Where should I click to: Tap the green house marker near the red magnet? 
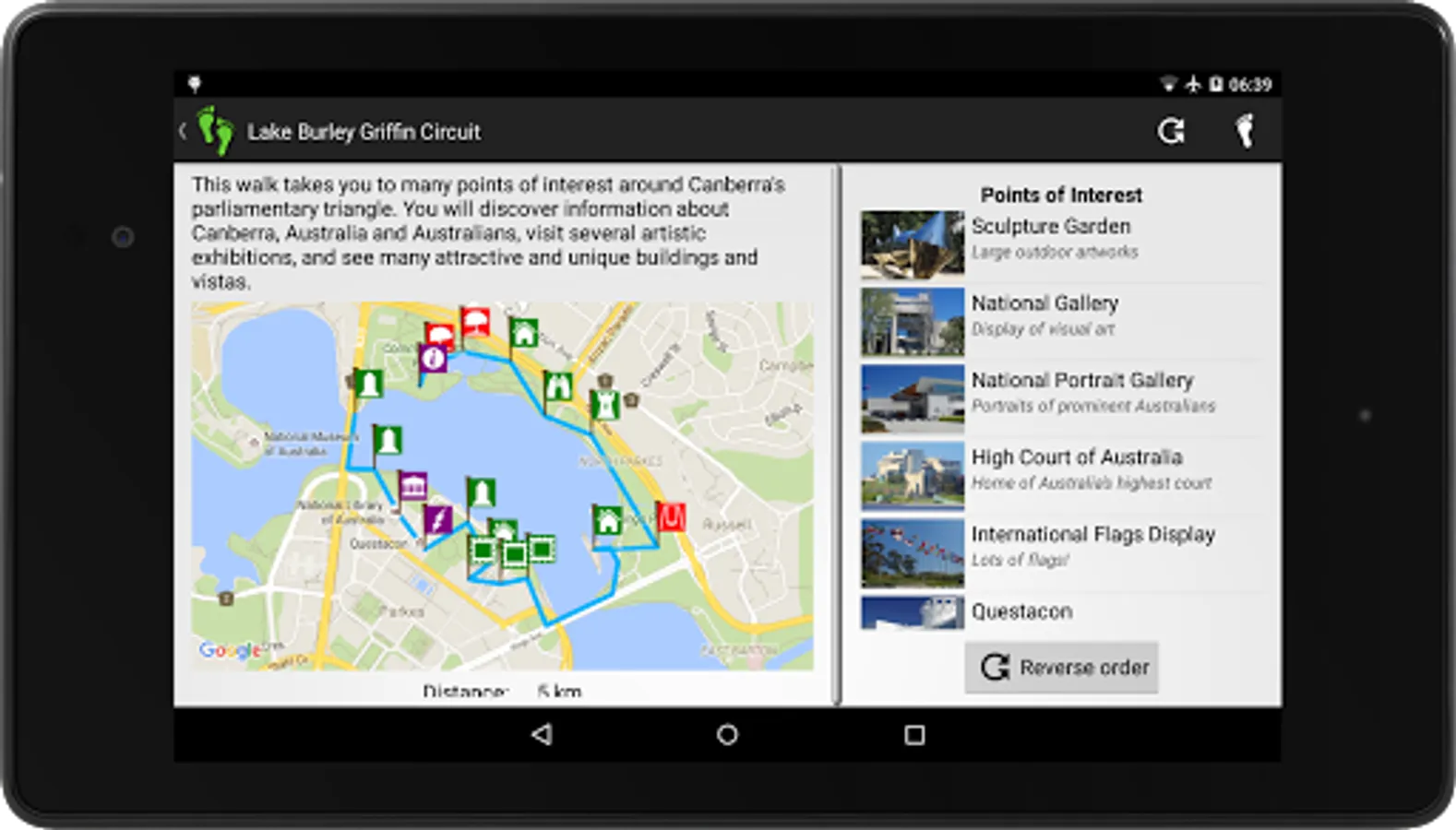coord(607,520)
